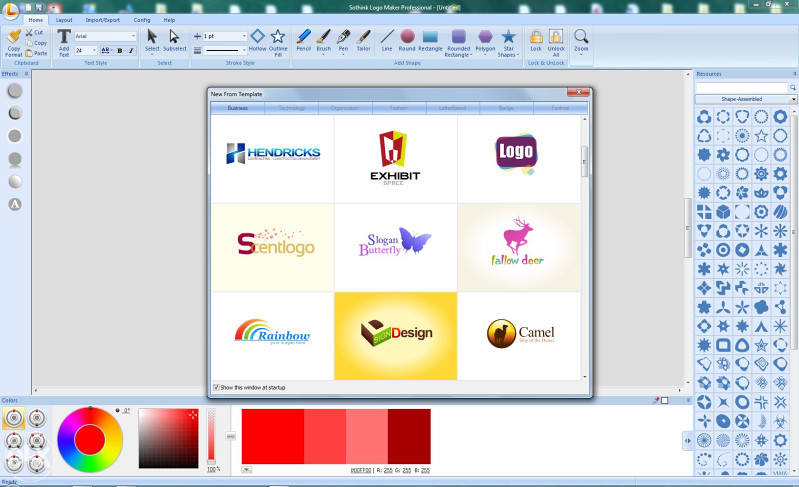Open the 1 pt stroke width dropdown
The image size is (799, 487).
click(x=244, y=36)
